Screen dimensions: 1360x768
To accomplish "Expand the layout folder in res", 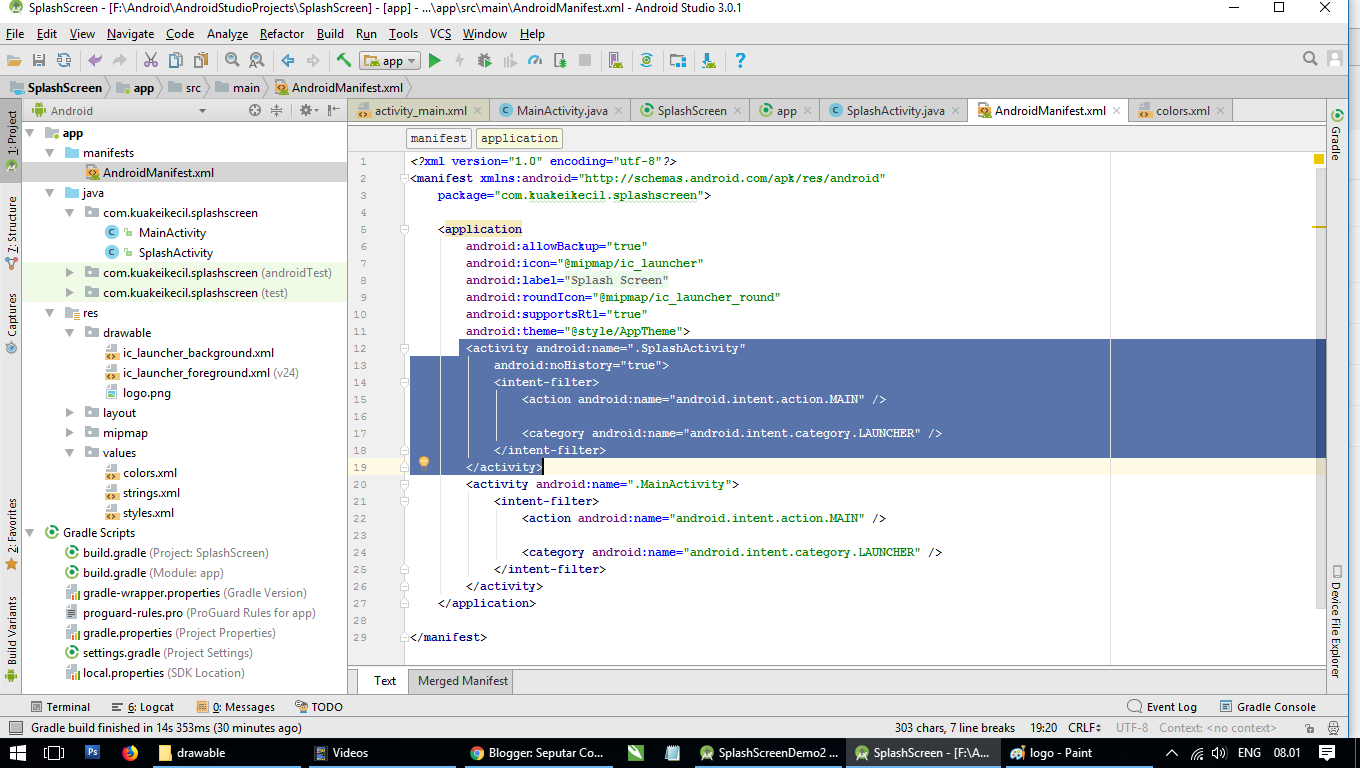I will point(67,412).
